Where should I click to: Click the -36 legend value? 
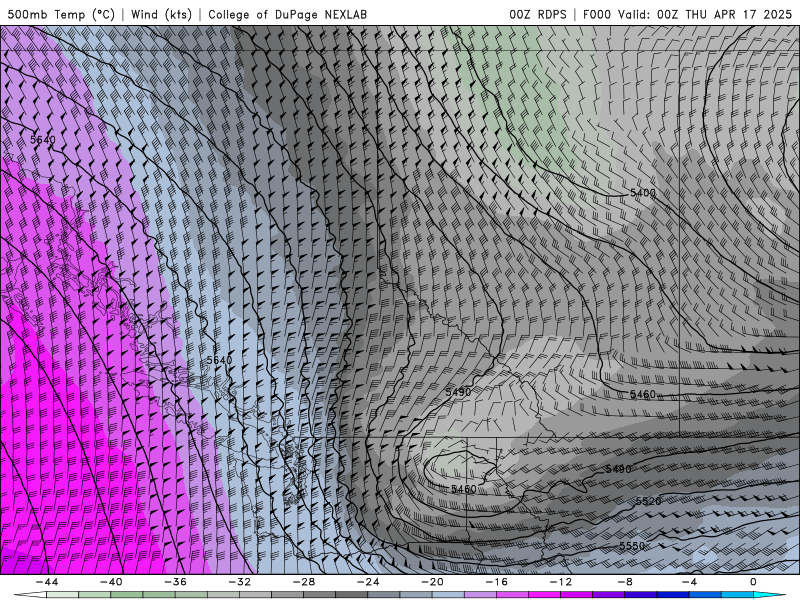click(x=175, y=582)
